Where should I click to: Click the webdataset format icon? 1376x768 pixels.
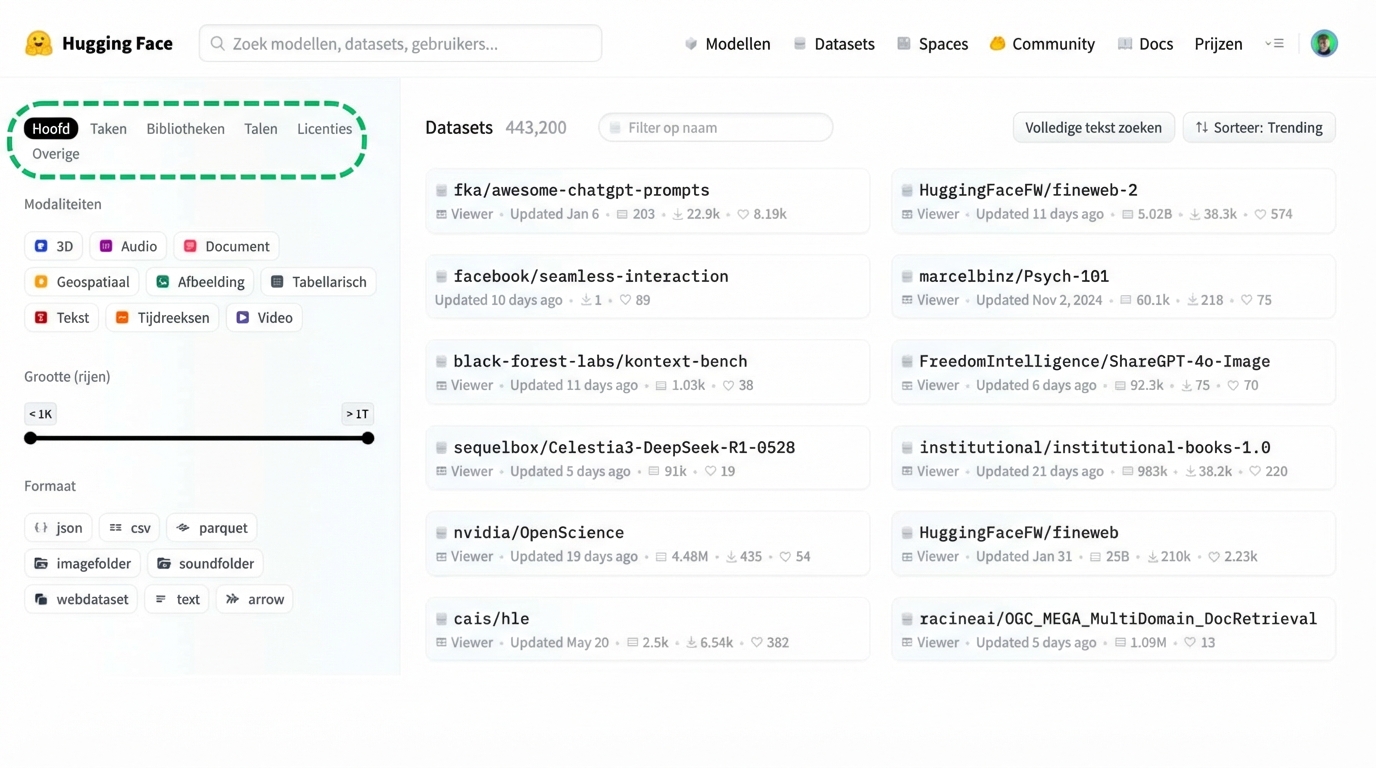[x=41, y=600]
